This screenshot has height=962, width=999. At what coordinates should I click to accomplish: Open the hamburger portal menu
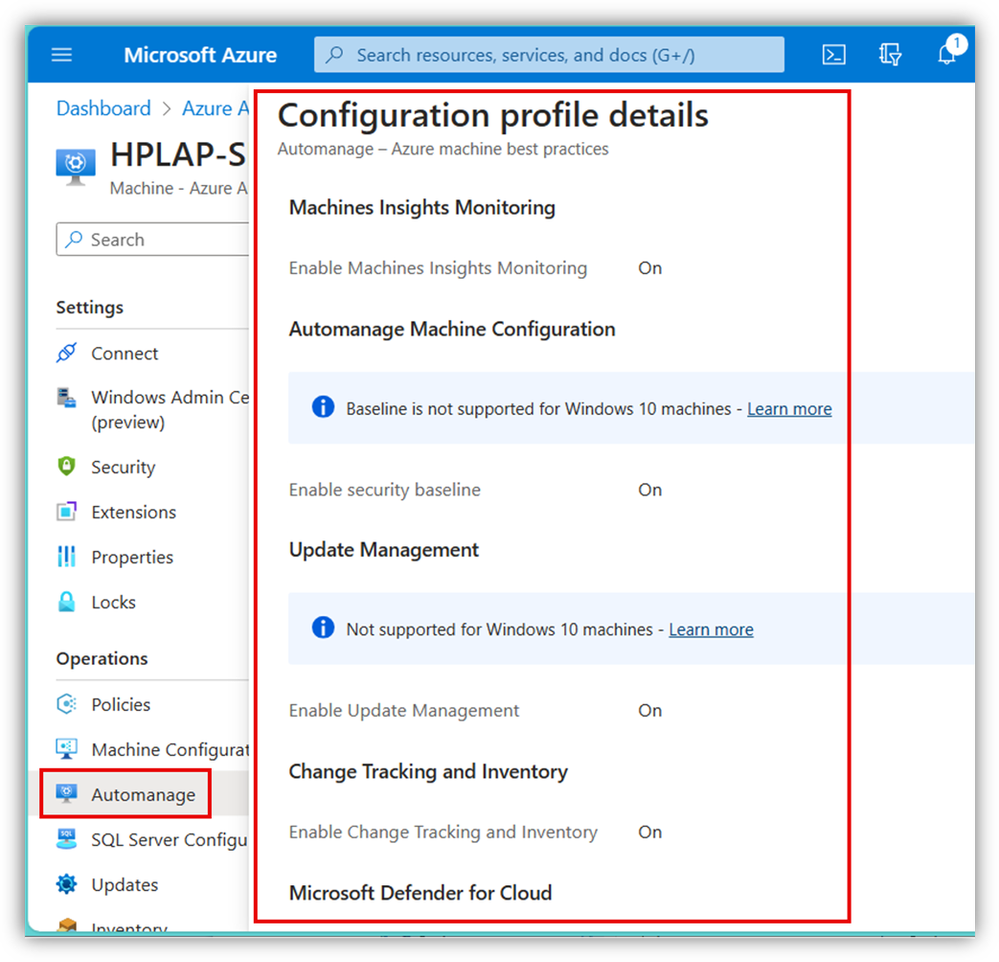62,55
